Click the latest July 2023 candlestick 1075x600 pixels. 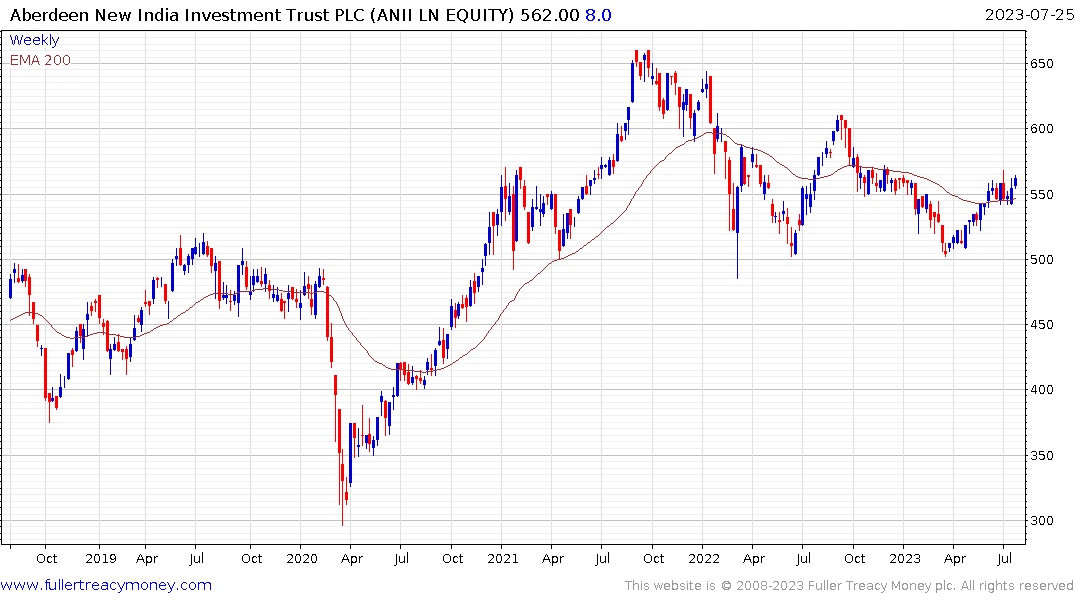[x=1015, y=182]
